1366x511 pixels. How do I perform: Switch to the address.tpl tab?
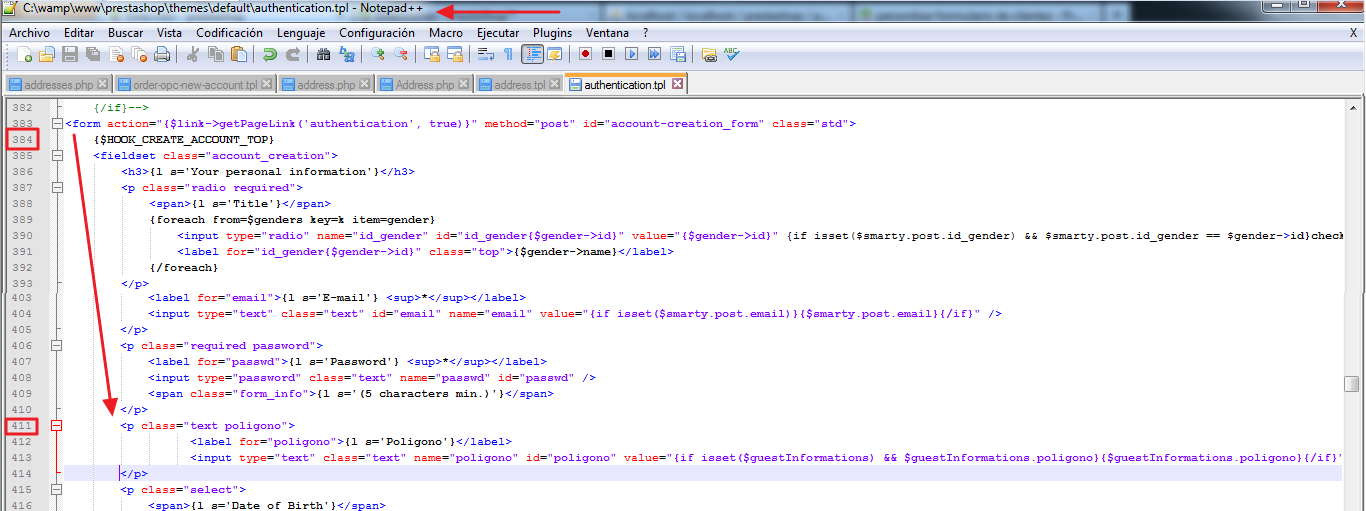point(519,85)
